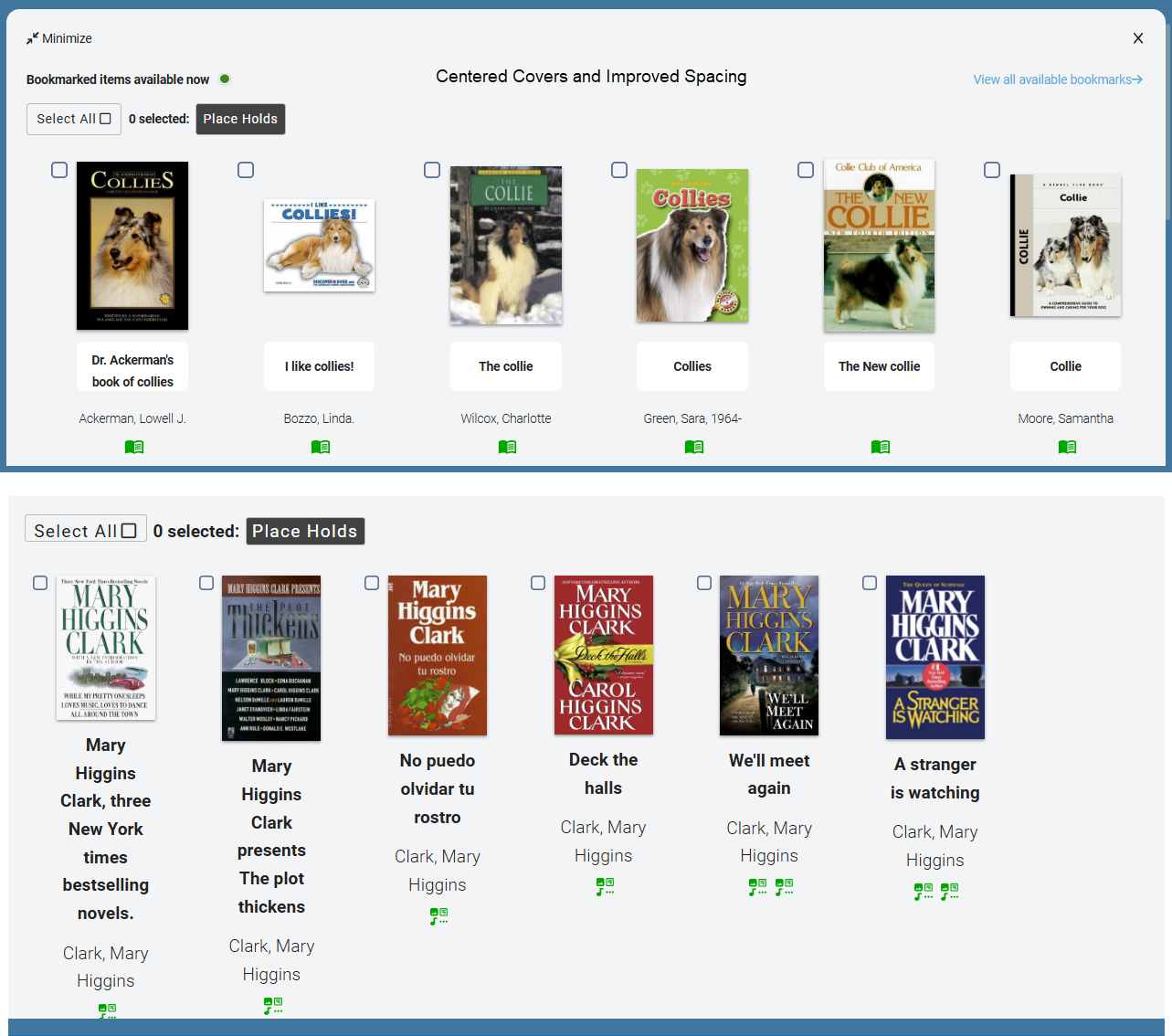Viewport: 1172px width, 1036px height.
Task: Click the first audiobook icon under We'll meet again
Action: click(x=757, y=887)
